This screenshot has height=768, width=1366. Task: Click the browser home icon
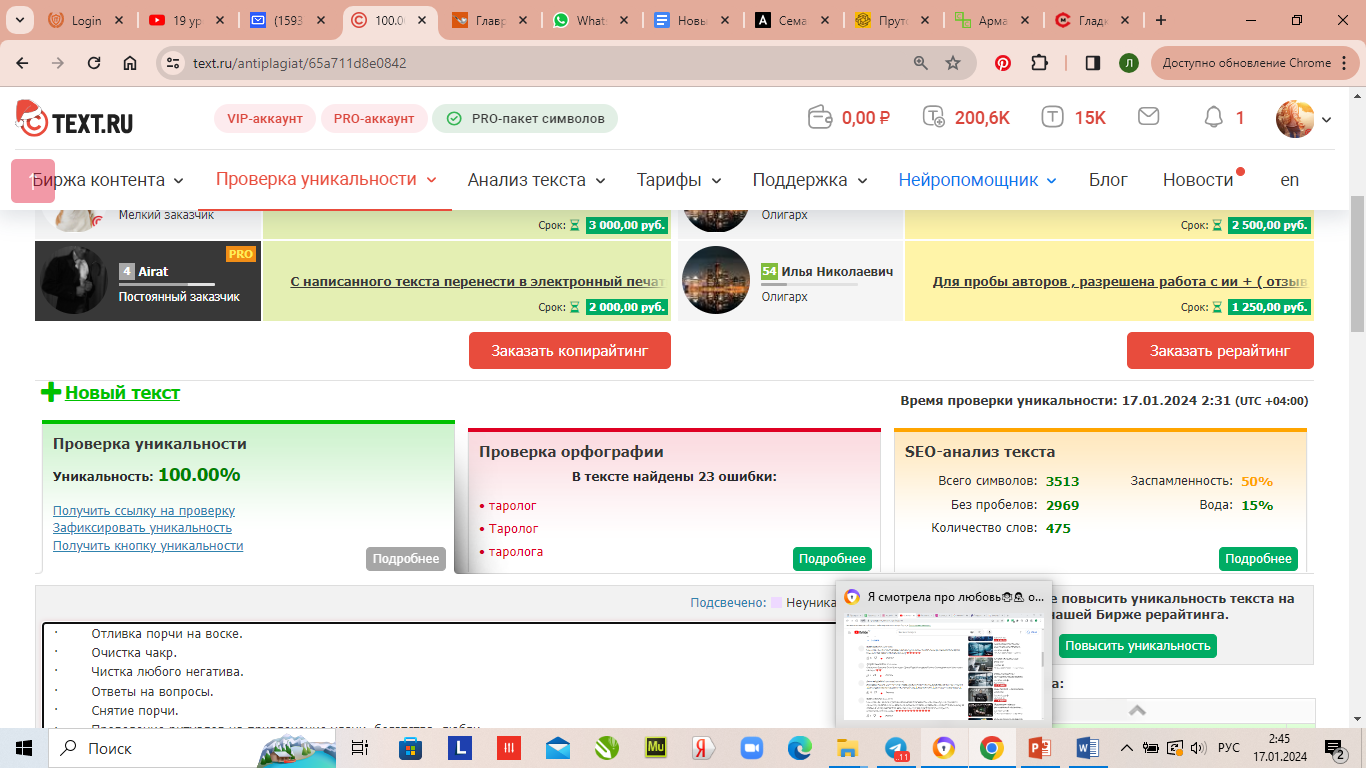coord(130,63)
